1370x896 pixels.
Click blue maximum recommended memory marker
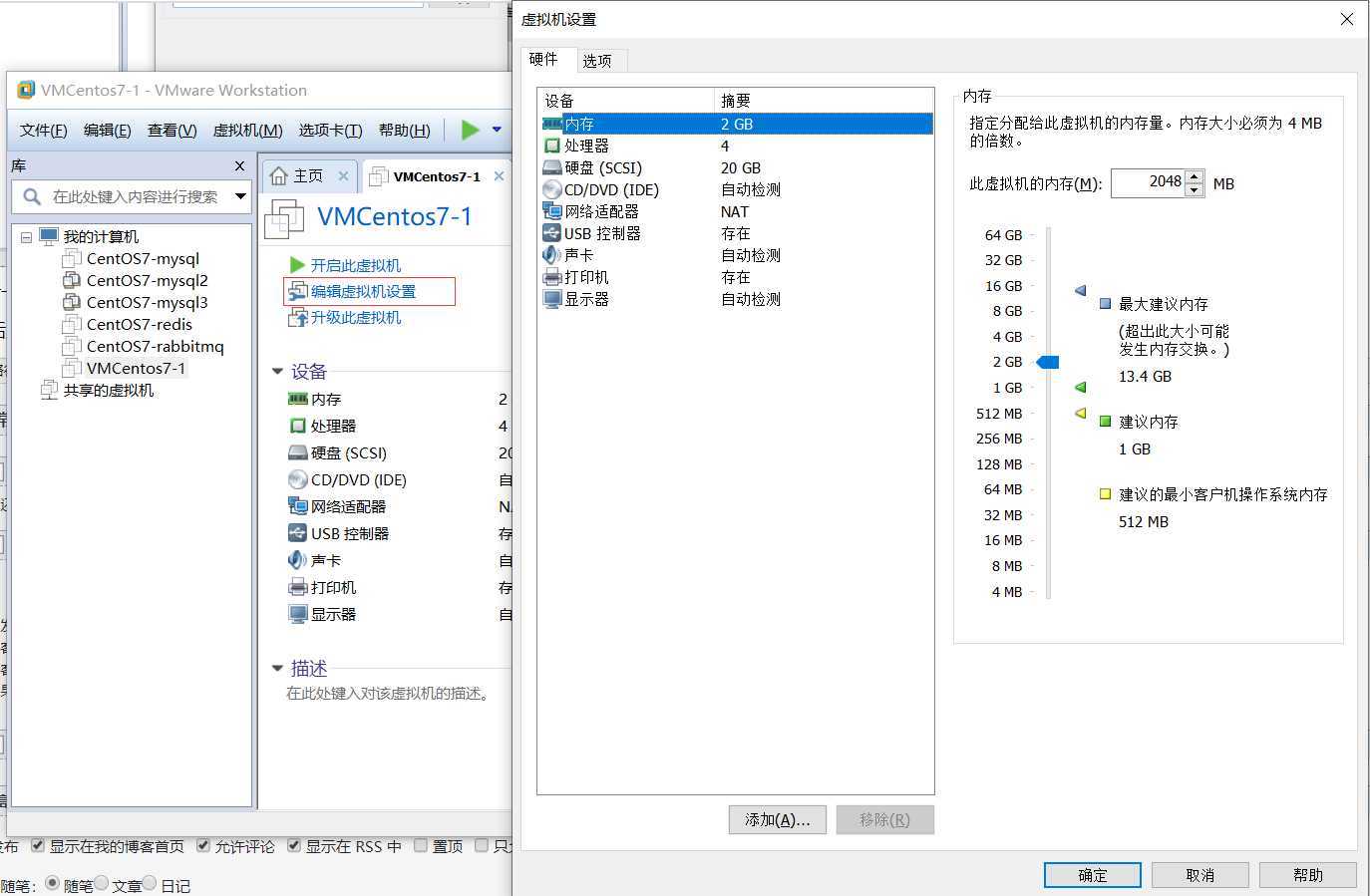tap(1080, 290)
